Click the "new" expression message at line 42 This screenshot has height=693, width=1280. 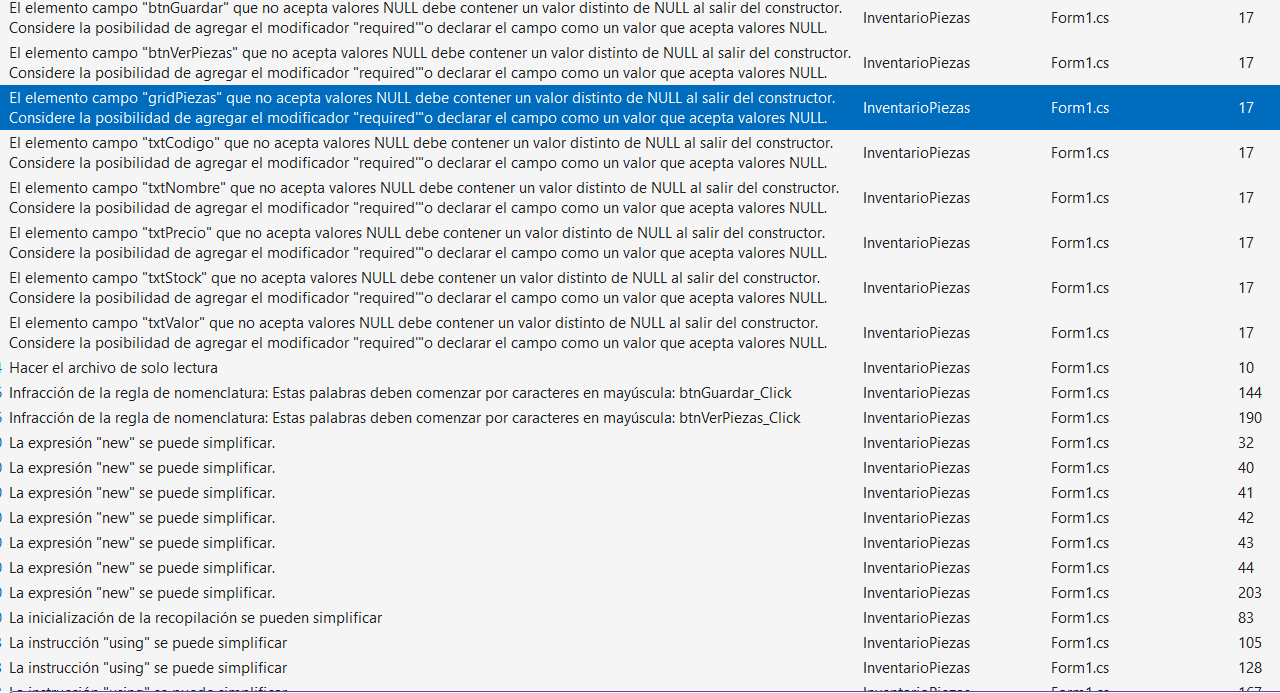(142, 518)
